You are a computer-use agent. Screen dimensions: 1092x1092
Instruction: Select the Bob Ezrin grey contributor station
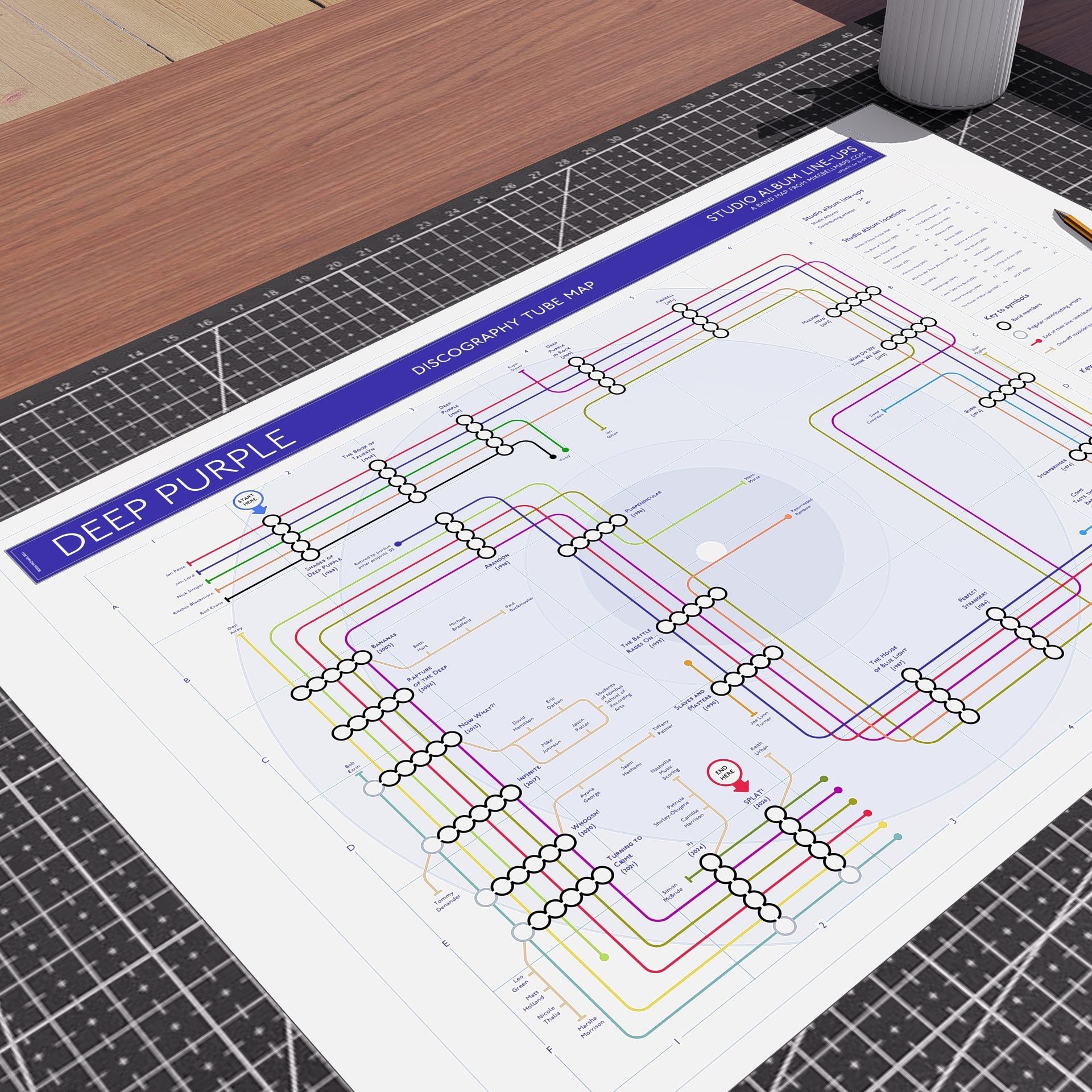pos(373,788)
